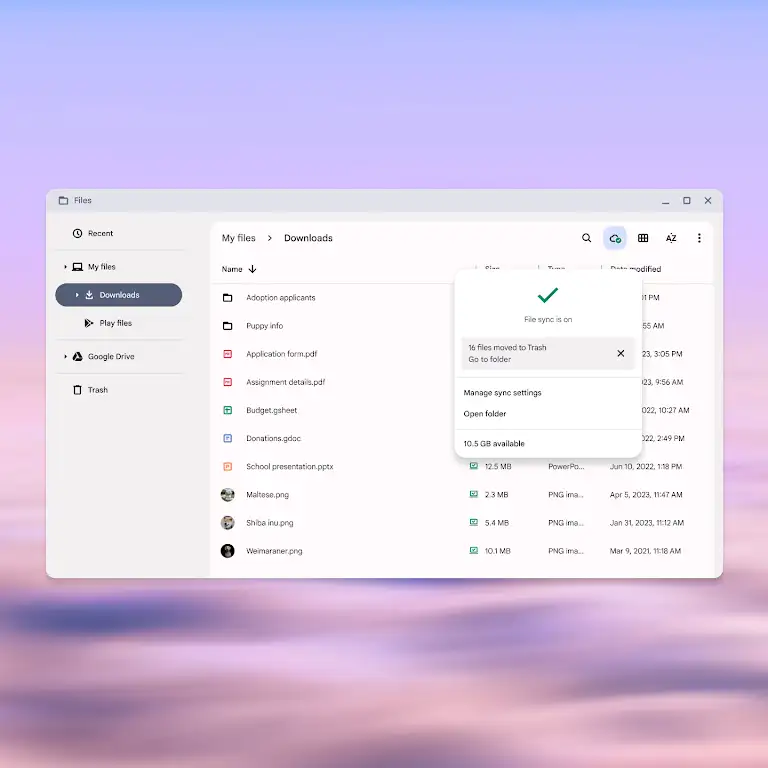This screenshot has height=768, width=768.
Task: Go to My files breadcrumb
Action: pos(239,238)
